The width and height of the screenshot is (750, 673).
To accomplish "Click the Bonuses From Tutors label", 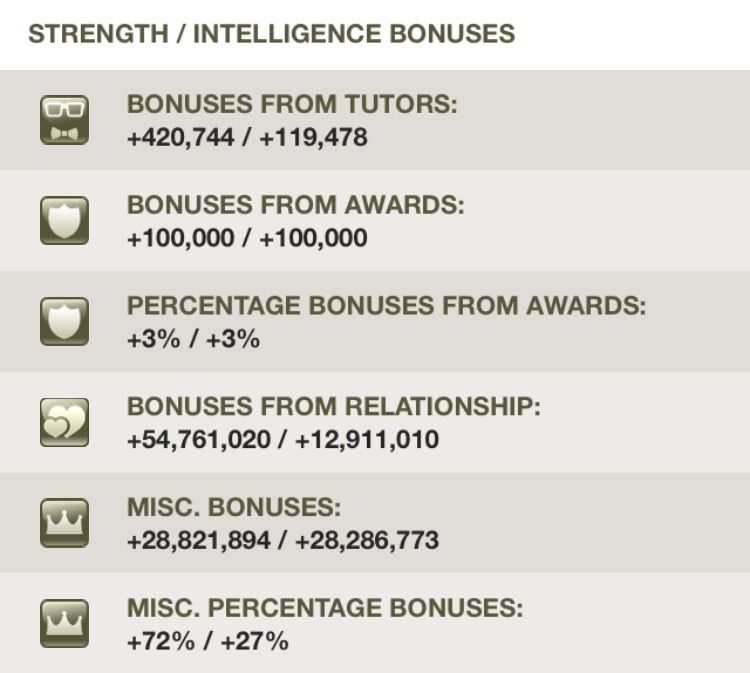I will point(292,104).
